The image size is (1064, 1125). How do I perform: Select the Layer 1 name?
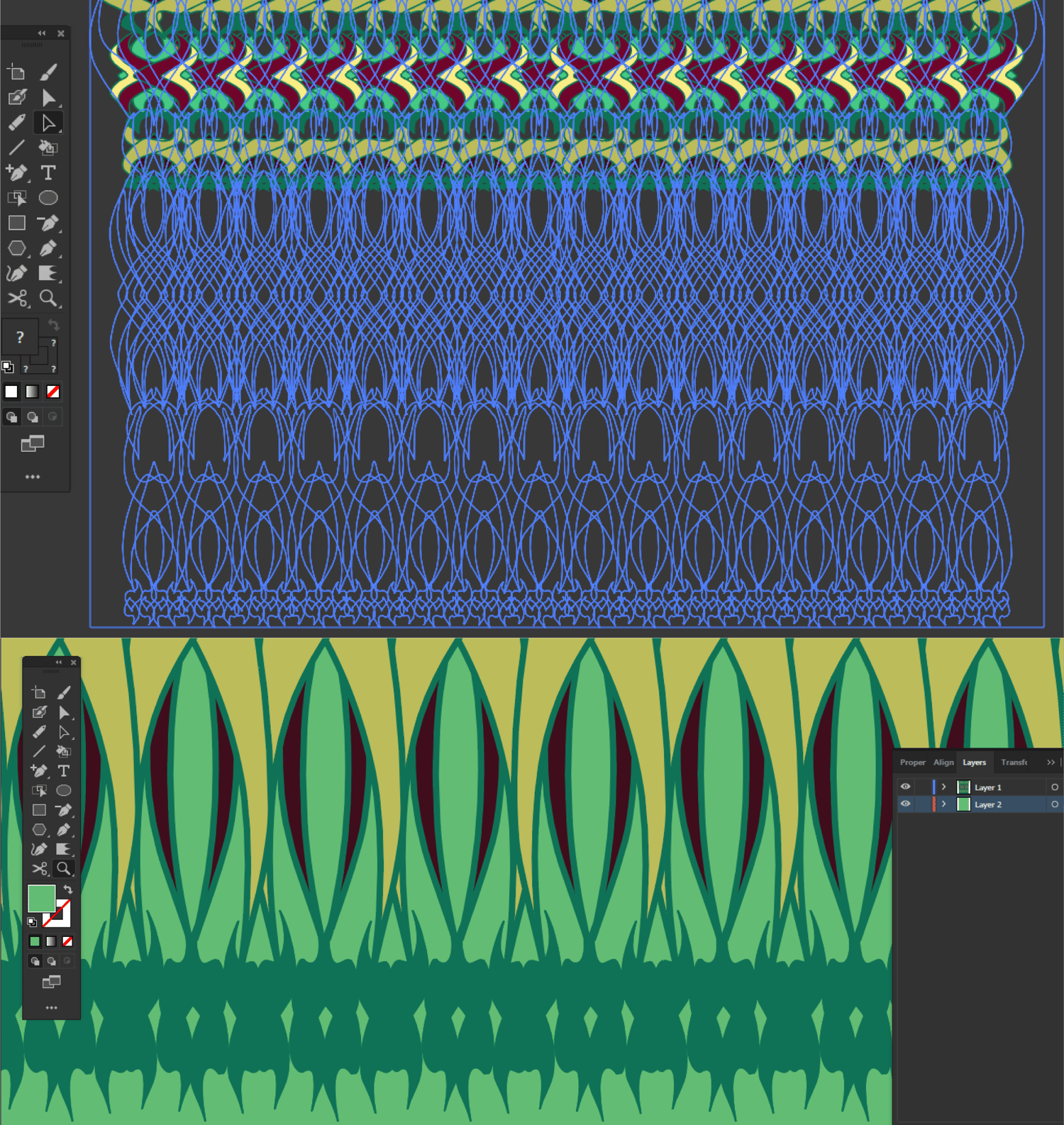click(988, 787)
